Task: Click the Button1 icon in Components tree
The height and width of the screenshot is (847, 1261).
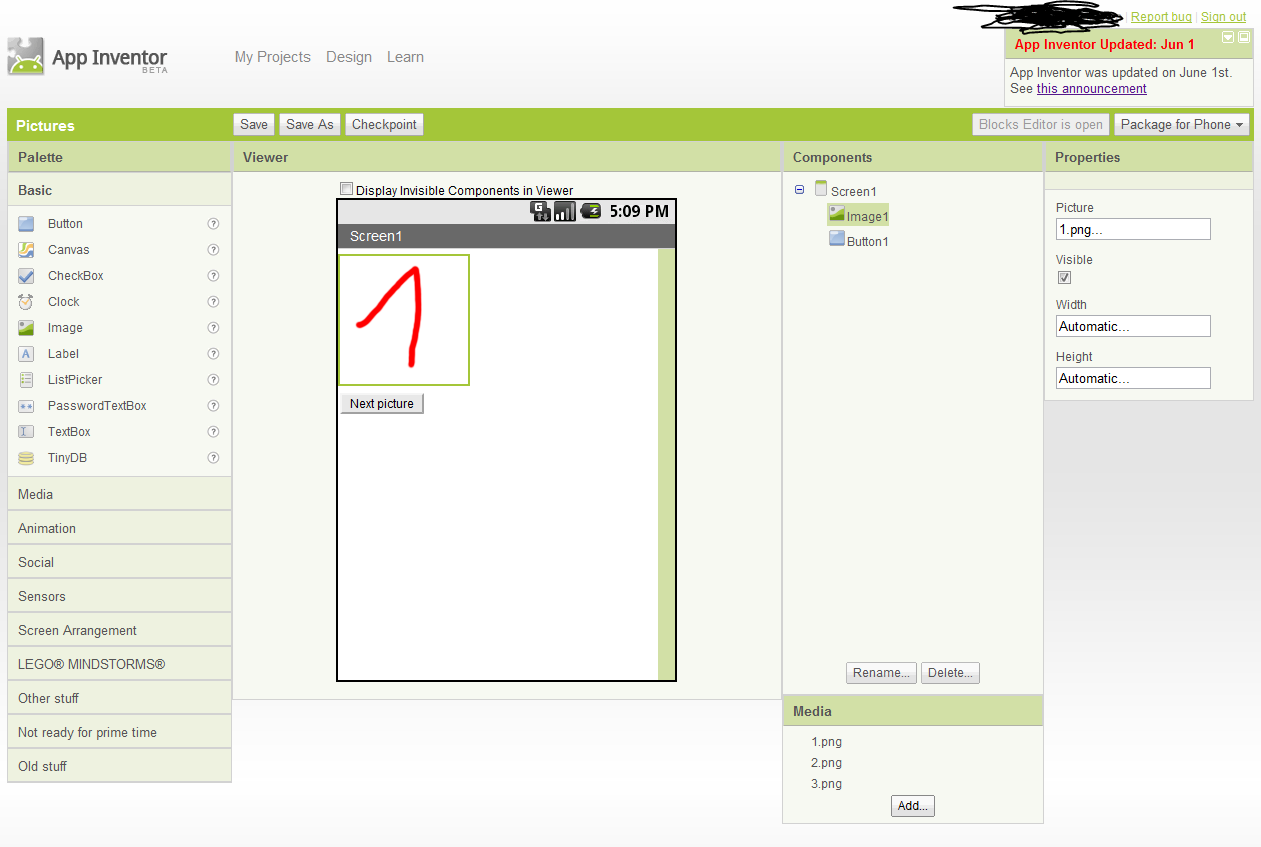Action: click(x=837, y=239)
